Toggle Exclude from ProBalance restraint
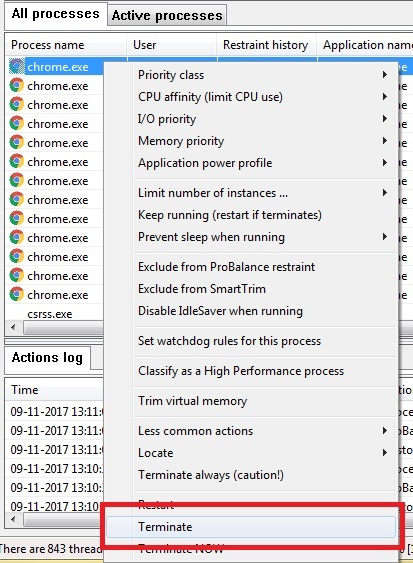Image resolution: width=413 pixels, height=563 pixels. [265, 267]
